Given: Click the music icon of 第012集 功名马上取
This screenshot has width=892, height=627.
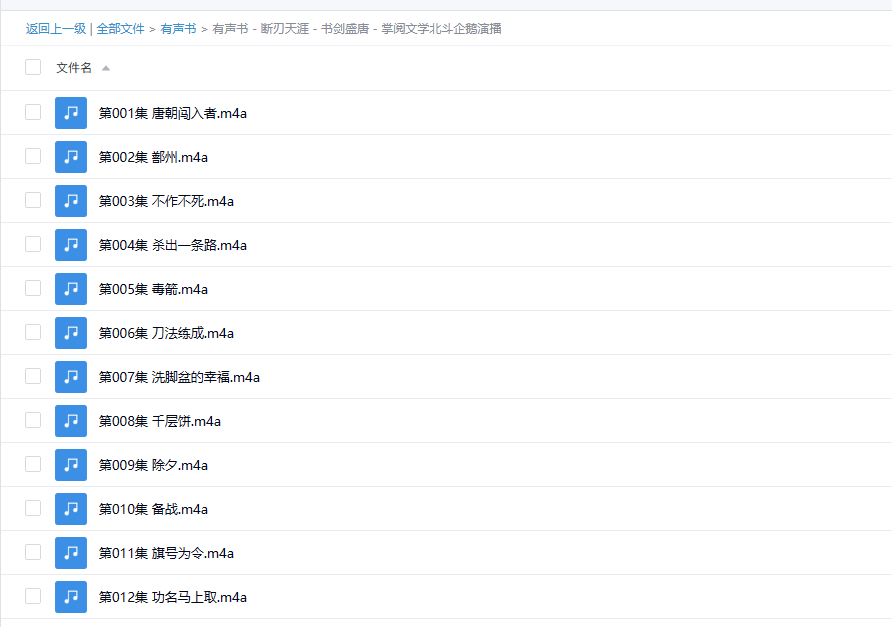Looking at the screenshot, I should click(70, 596).
